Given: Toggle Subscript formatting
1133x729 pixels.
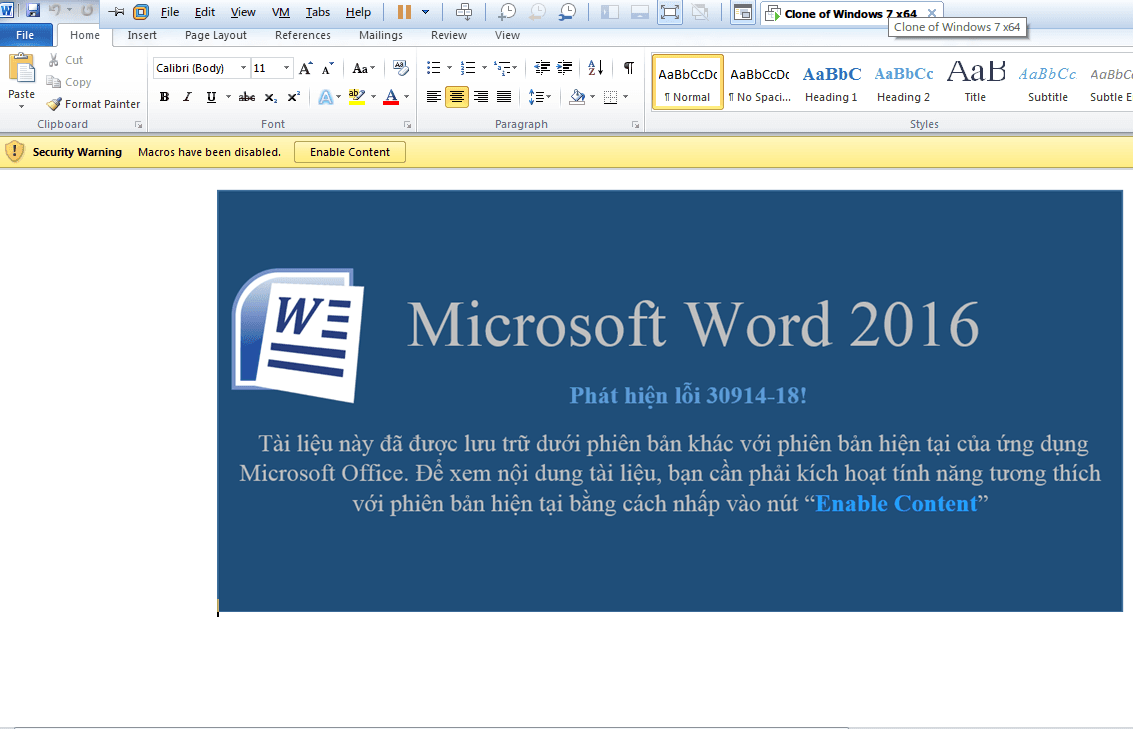Looking at the screenshot, I should point(271,97).
